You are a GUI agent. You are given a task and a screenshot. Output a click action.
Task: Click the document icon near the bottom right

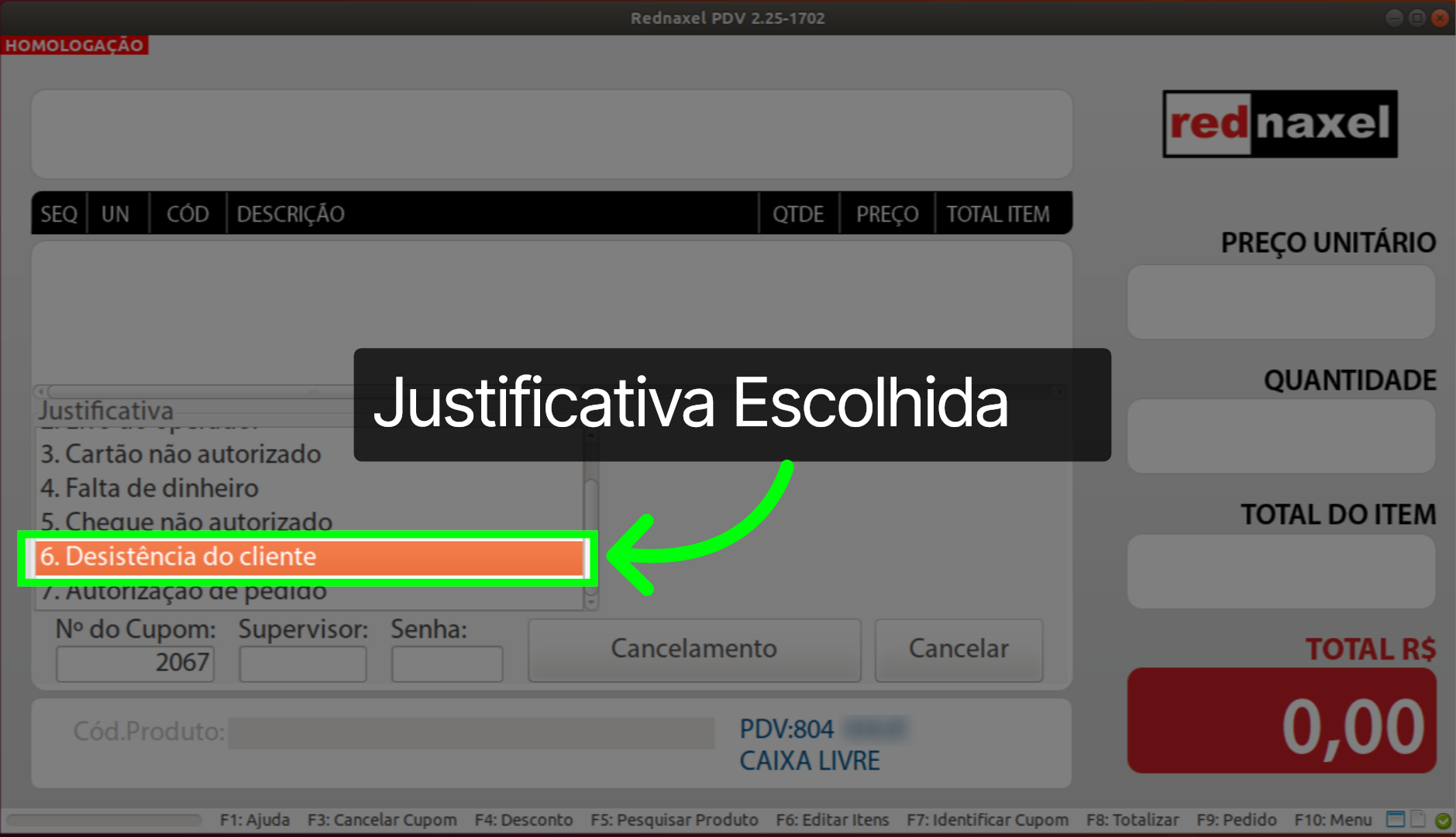coord(1416,818)
